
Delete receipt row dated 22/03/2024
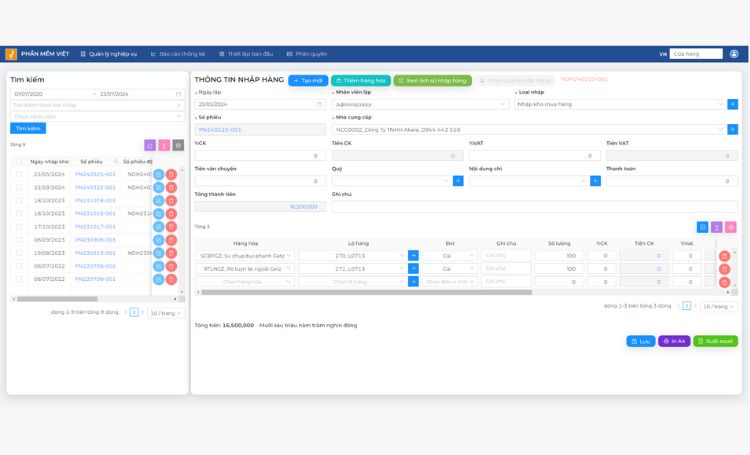tap(171, 188)
